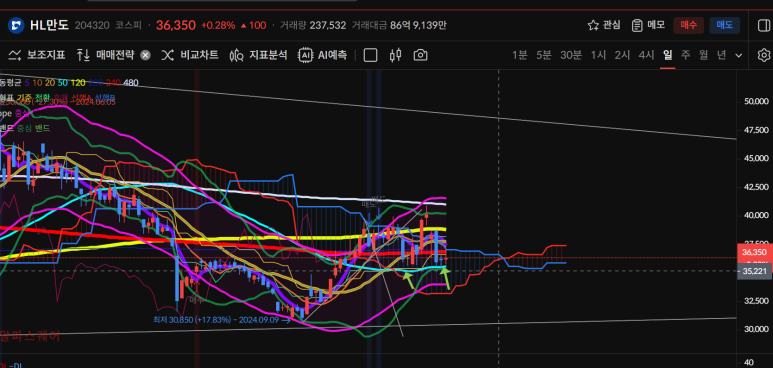773x368 pixels.
Task: Add stock to 관심 watchlist
Action: click(x=604, y=25)
